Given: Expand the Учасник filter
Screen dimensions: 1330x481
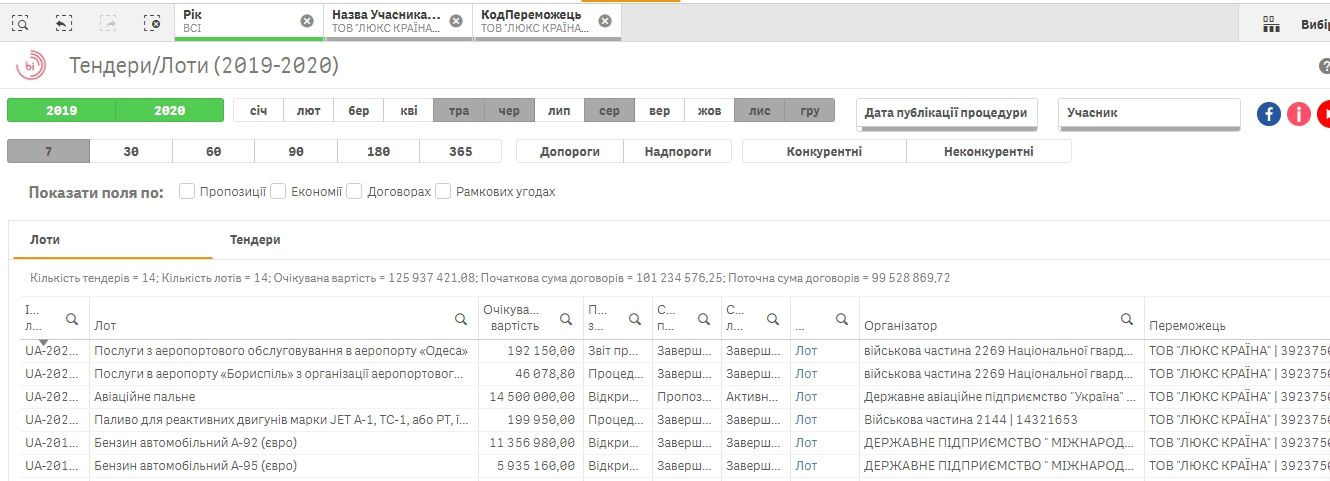Looking at the screenshot, I should click(x=1149, y=114).
